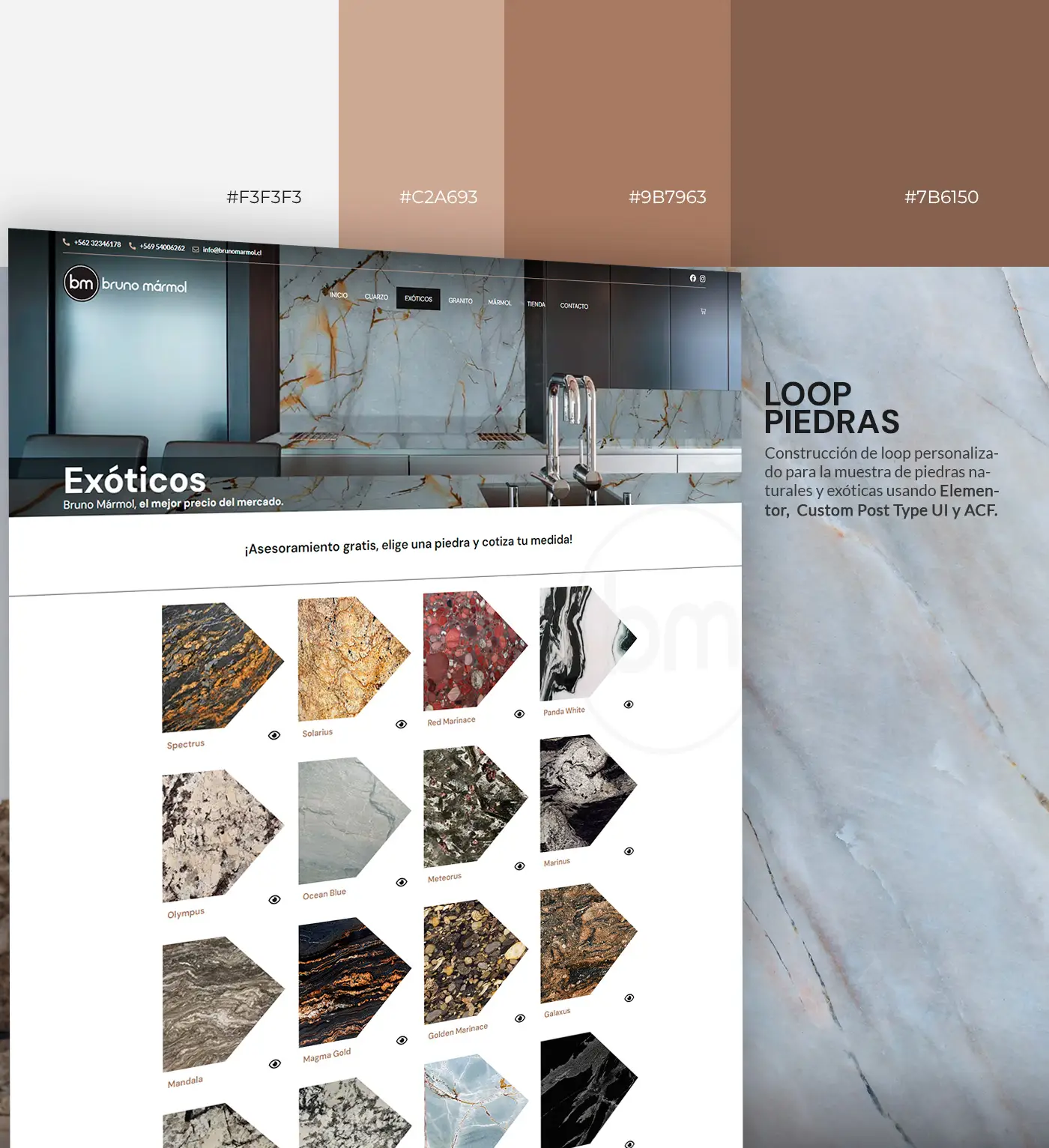Click the Olympus stone thumbnail
This screenshot has width=1049, height=1148.
pos(223,836)
